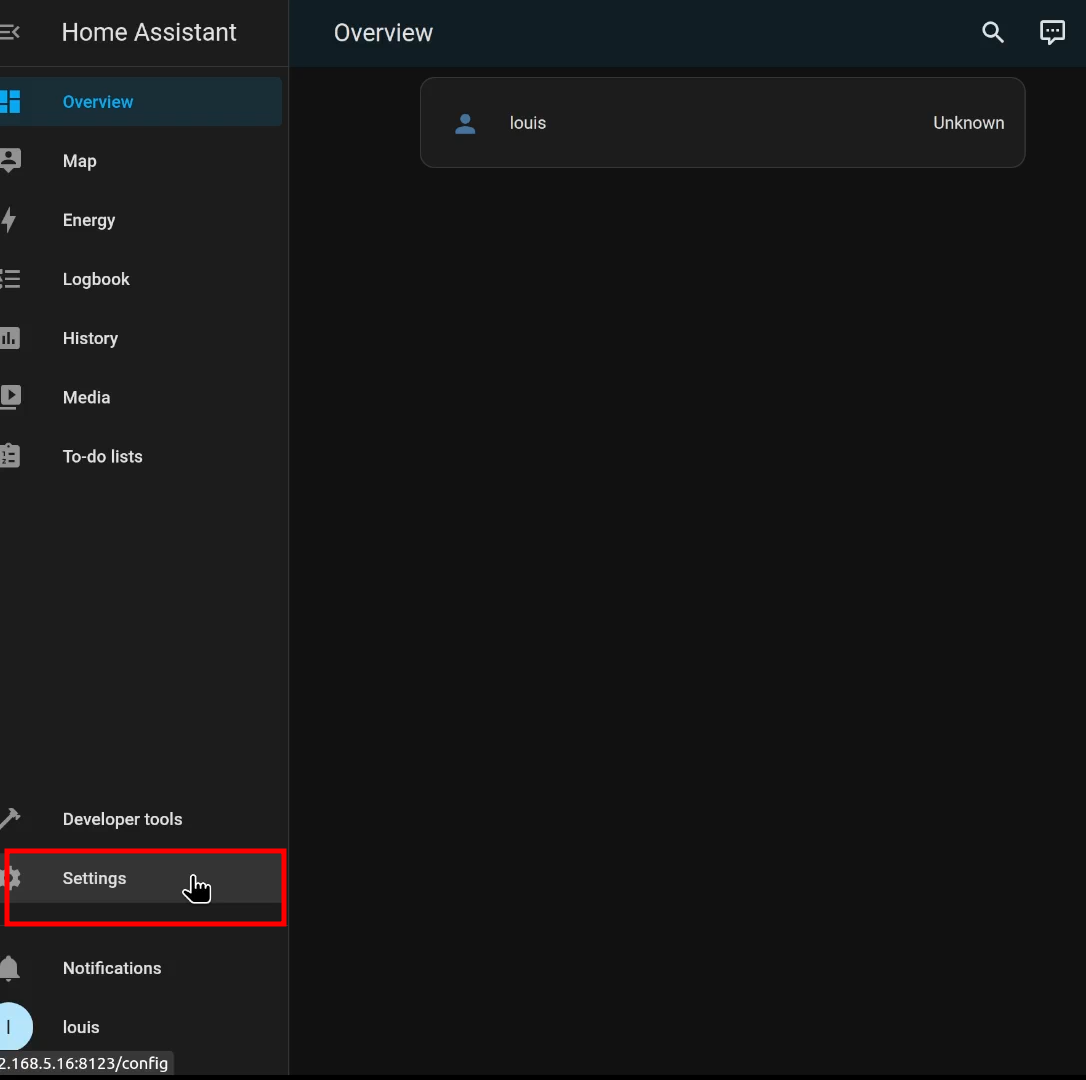
Task: Click the louis entity name in card
Action: (528, 123)
